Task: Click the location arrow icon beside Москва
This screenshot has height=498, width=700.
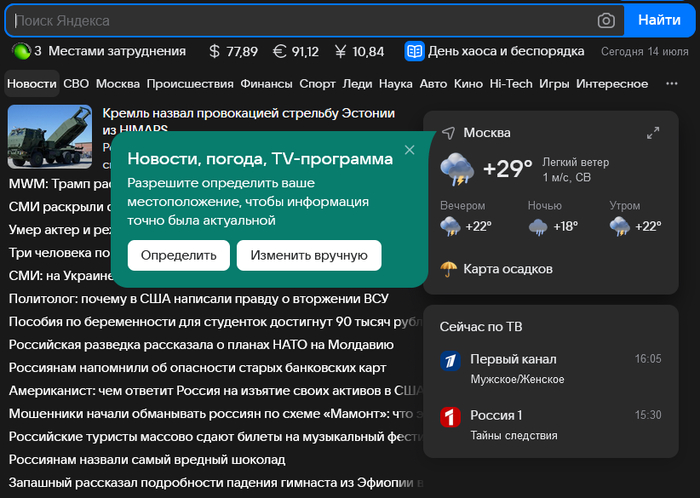Action: click(x=448, y=133)
